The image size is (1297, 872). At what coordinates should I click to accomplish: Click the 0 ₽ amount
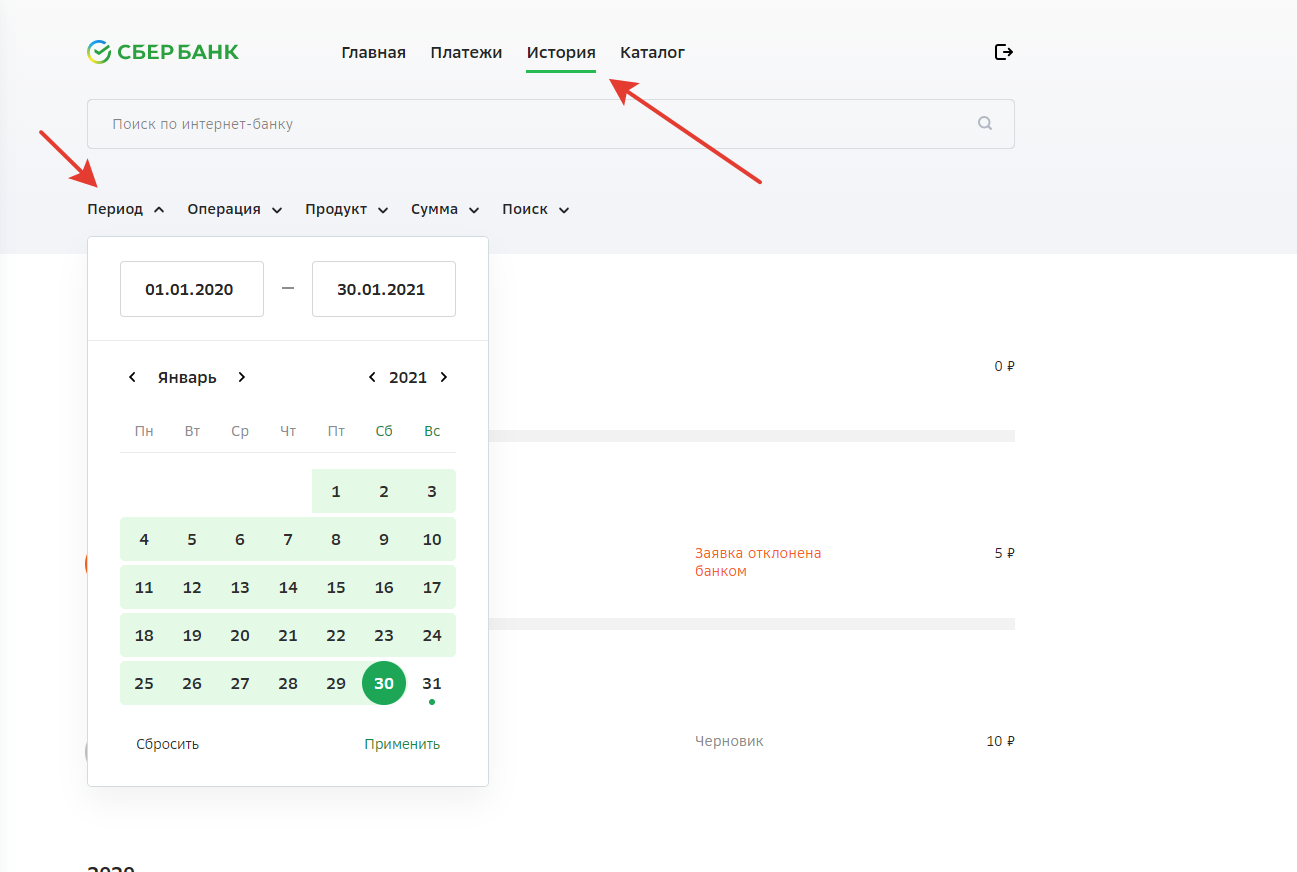point(1005,366)
